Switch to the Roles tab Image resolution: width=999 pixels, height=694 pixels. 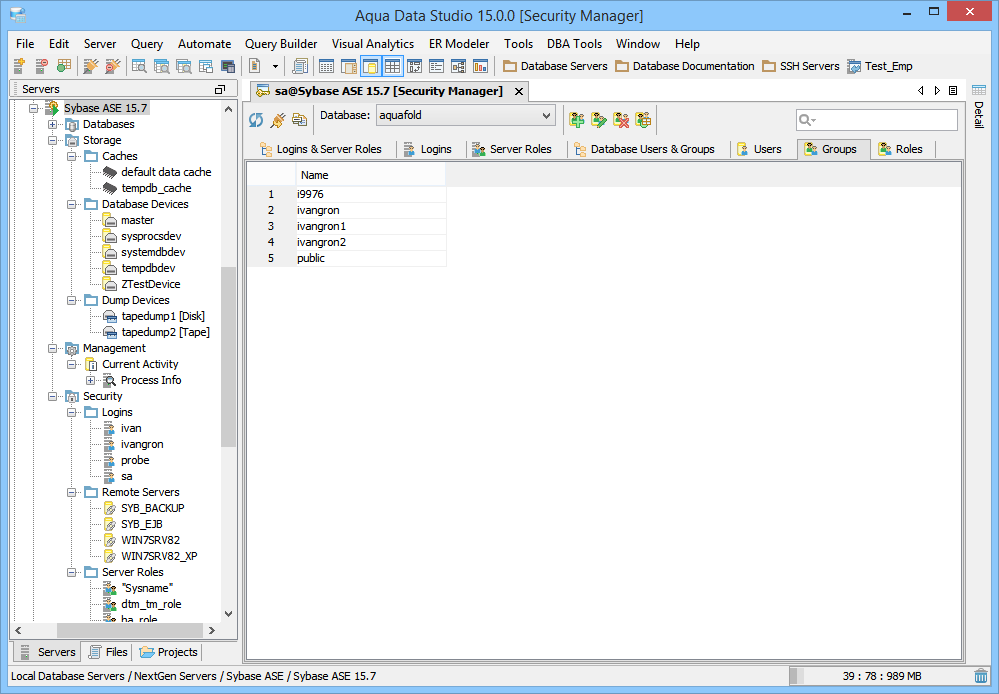(900, 149)
